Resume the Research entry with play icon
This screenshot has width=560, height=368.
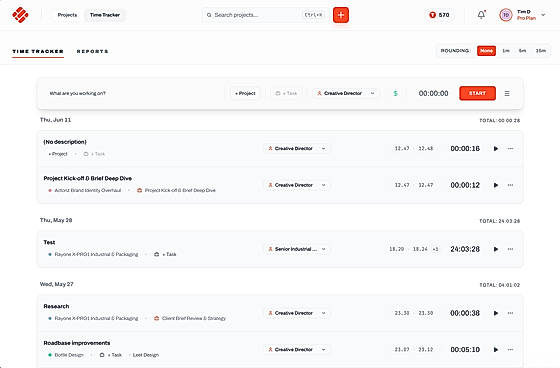click(x=496, y=313)
